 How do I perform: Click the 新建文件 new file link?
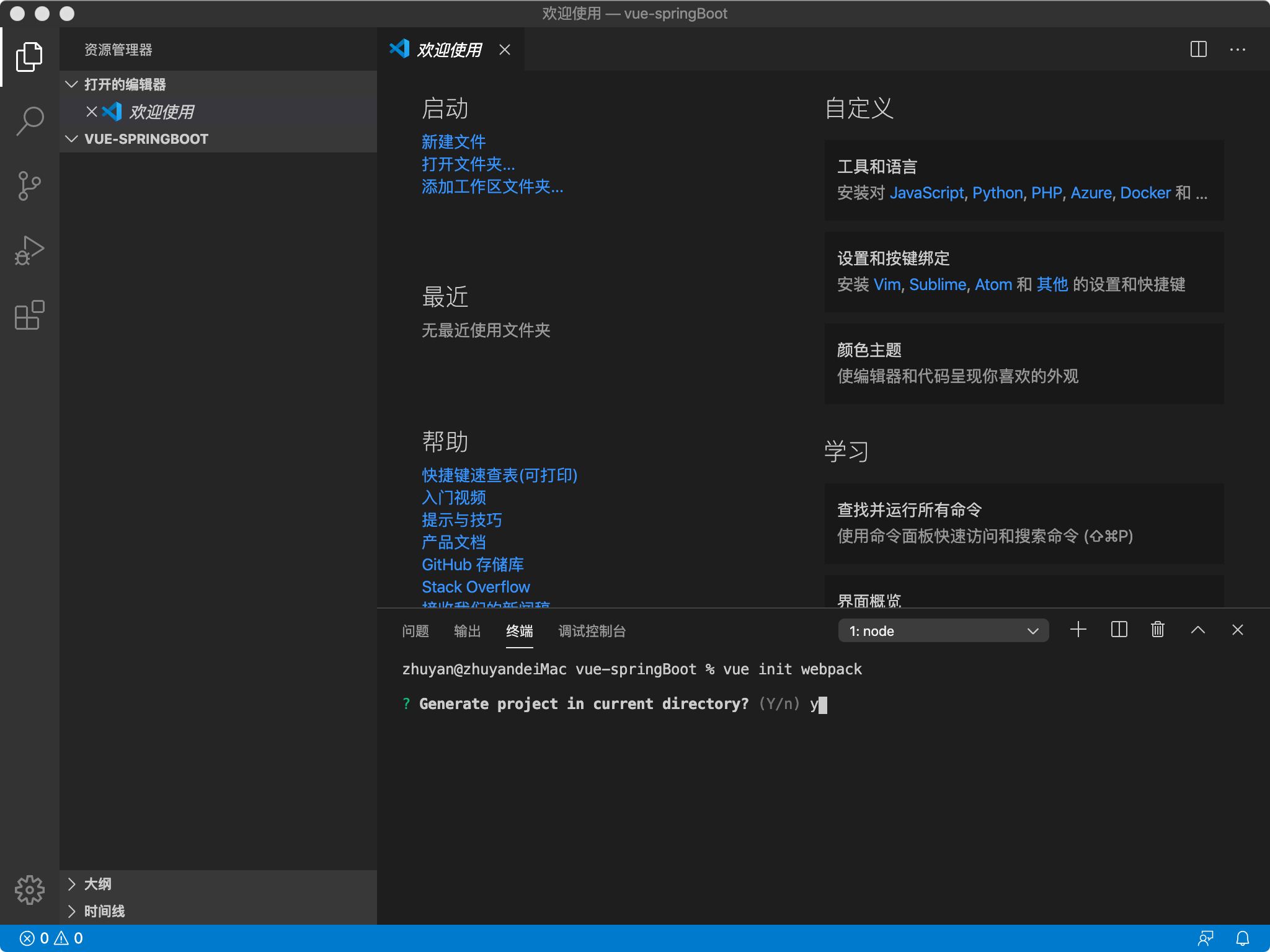pyautogui.click(x=453, y=142)
